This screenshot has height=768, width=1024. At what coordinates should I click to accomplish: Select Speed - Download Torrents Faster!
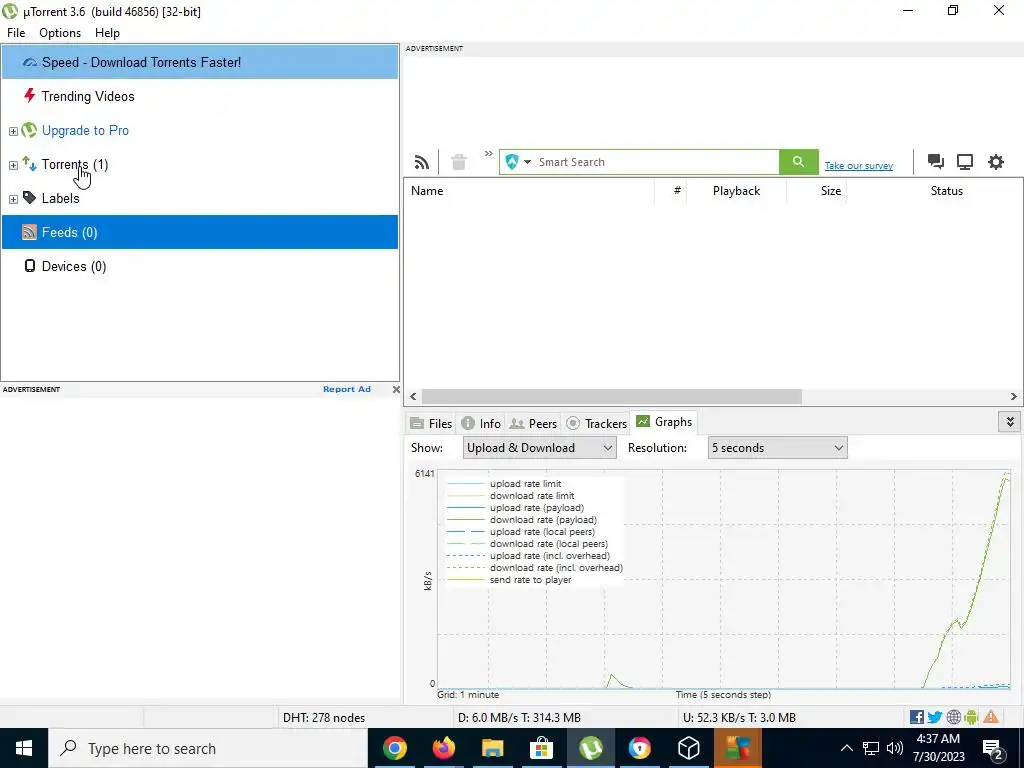200,62
